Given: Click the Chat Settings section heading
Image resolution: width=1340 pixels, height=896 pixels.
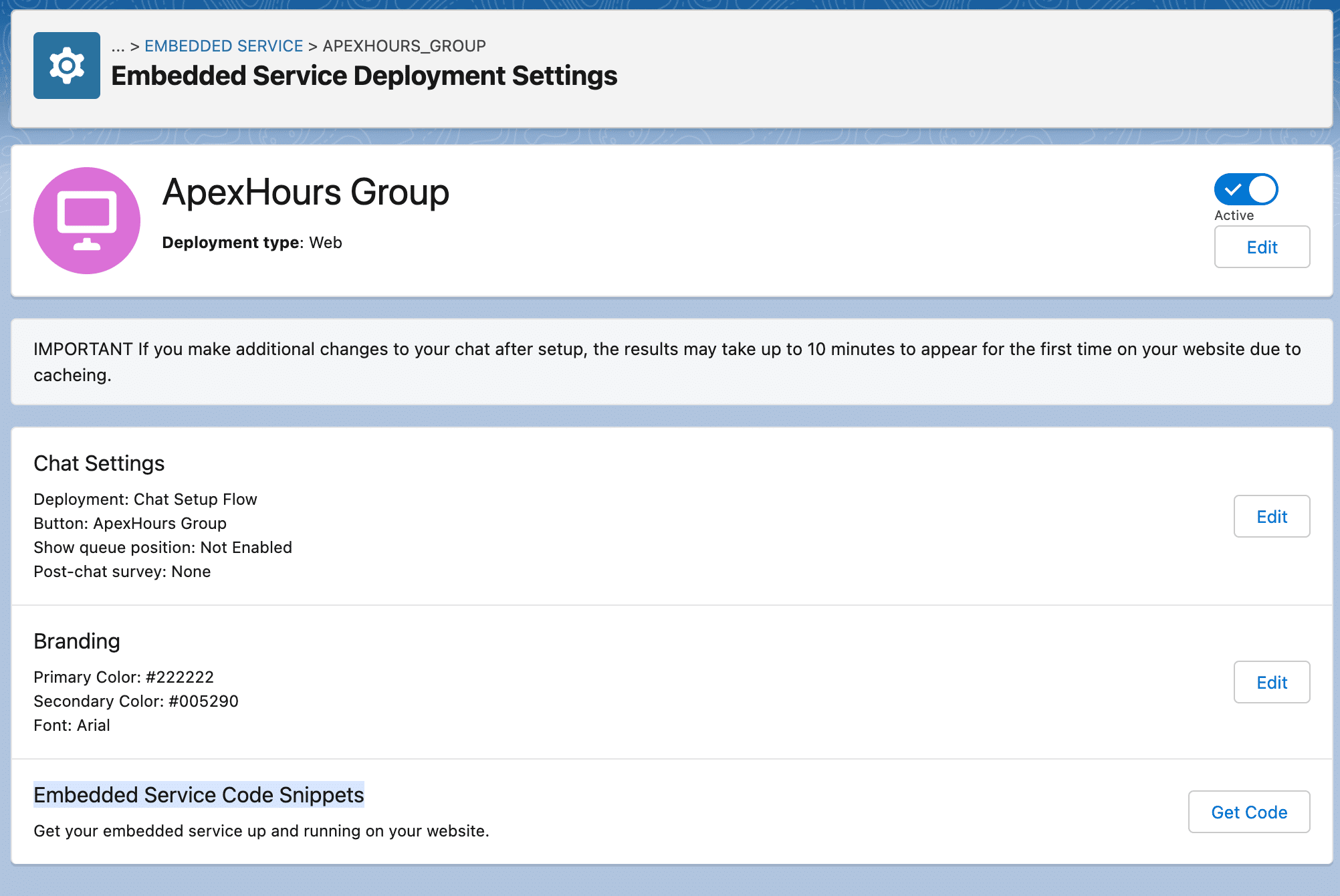Looking at the screenshot, I should [x=99, y=463].
